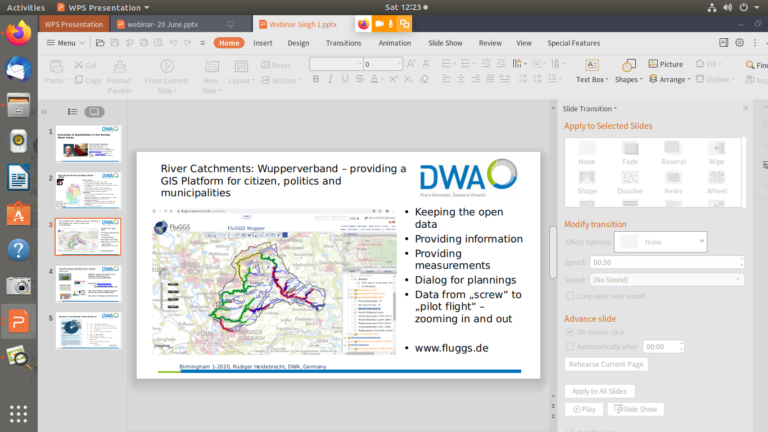
Task: Launch Firefox from the Ubuntu dock
Action: click(x=17, y=33)
